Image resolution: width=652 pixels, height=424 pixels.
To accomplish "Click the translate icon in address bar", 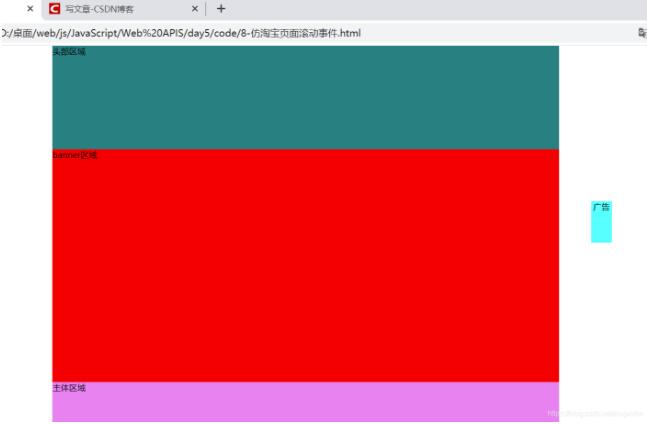I will click(x=642, y=33).
